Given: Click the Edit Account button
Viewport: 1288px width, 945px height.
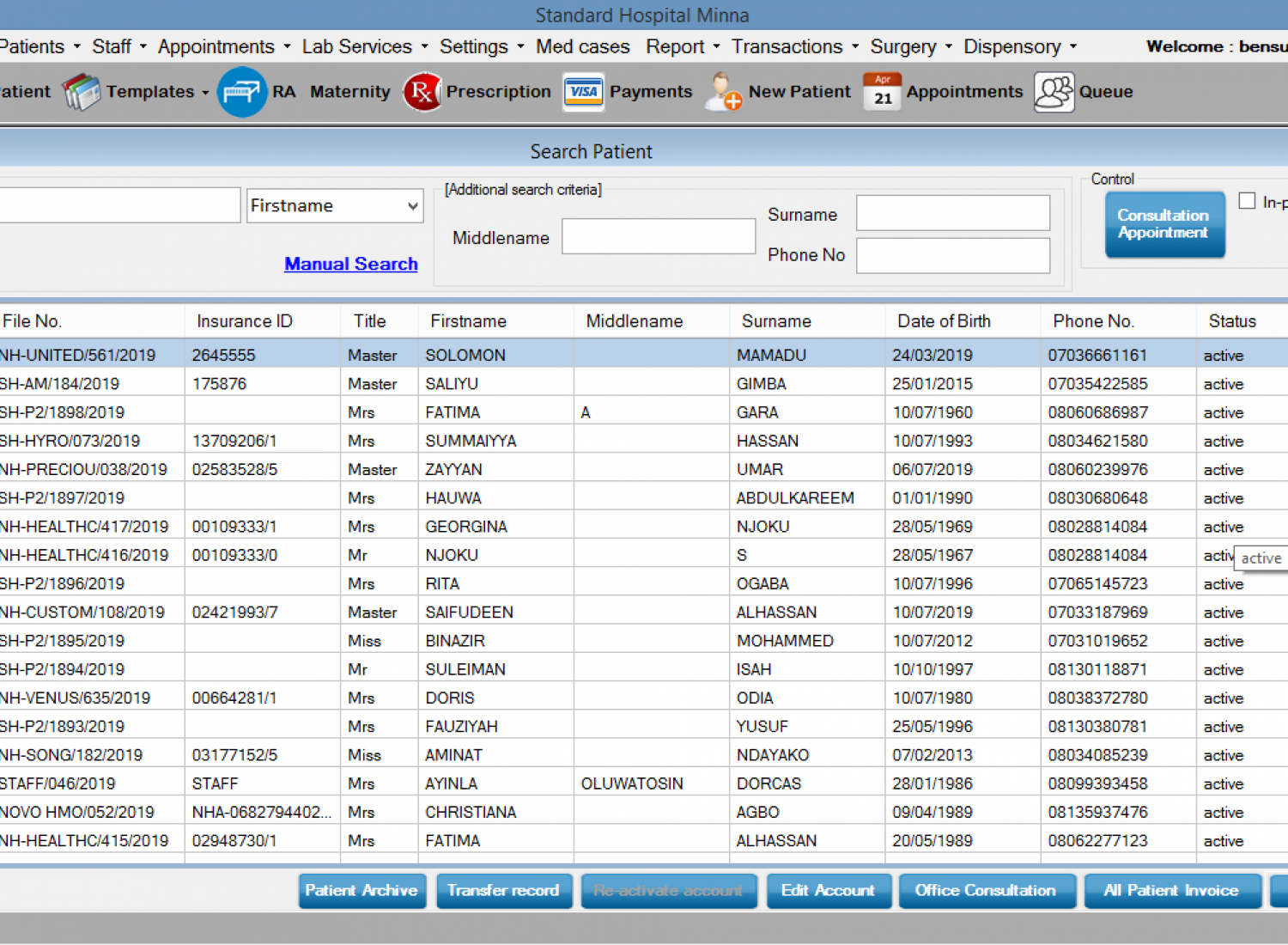Looking at the screenshot, I should coord(829,891).
